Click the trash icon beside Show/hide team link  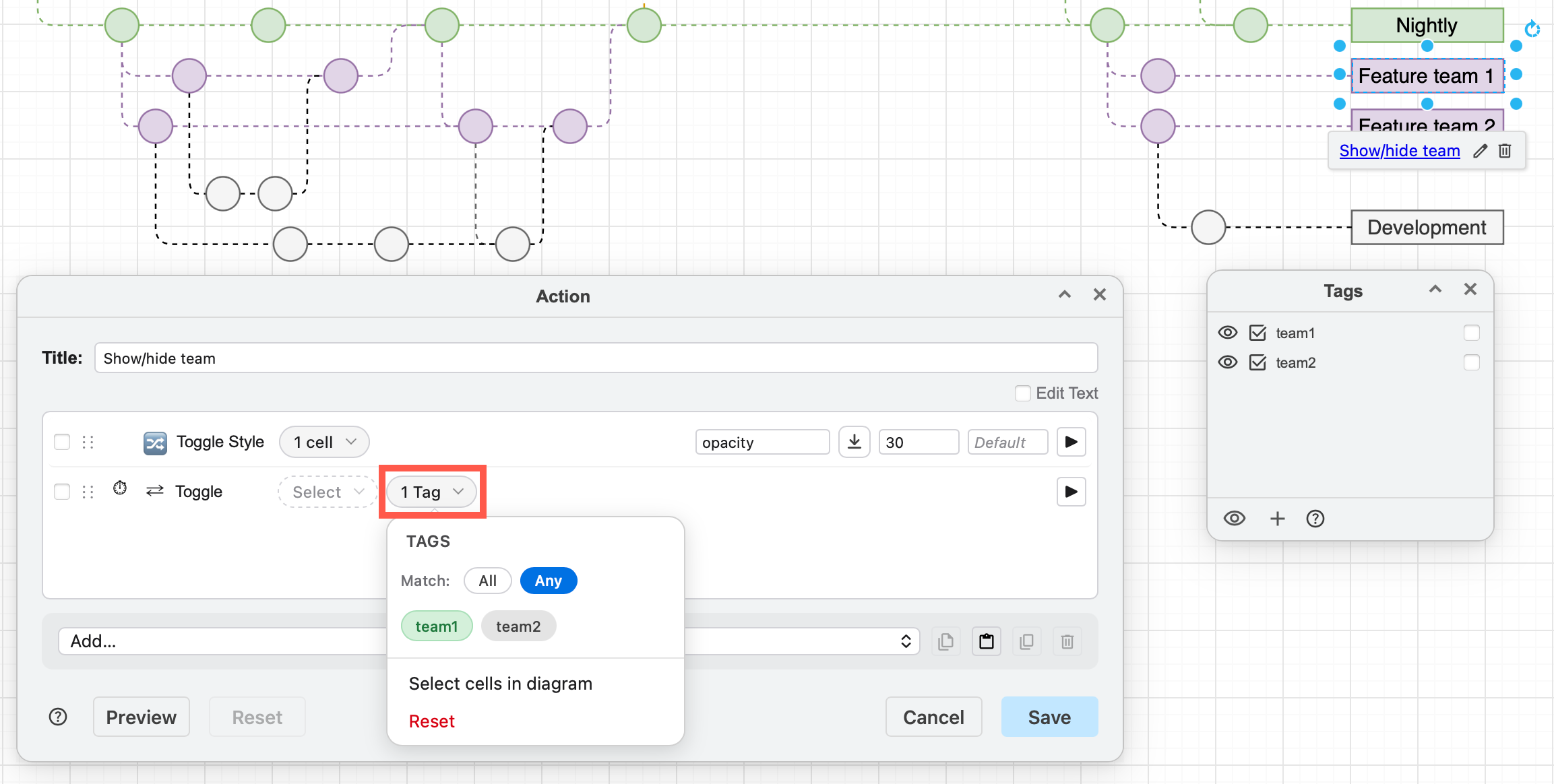click(x=1505, y=151)
